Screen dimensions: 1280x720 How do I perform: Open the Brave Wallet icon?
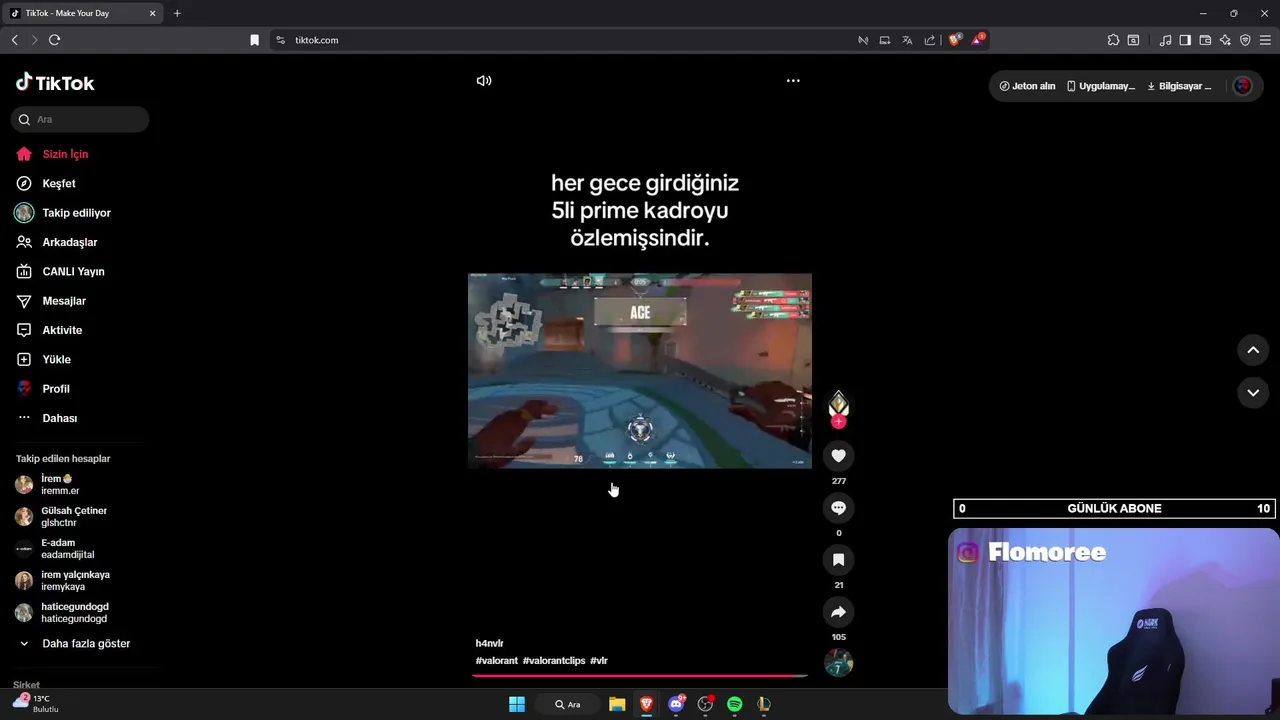(x=1205, y=40)
